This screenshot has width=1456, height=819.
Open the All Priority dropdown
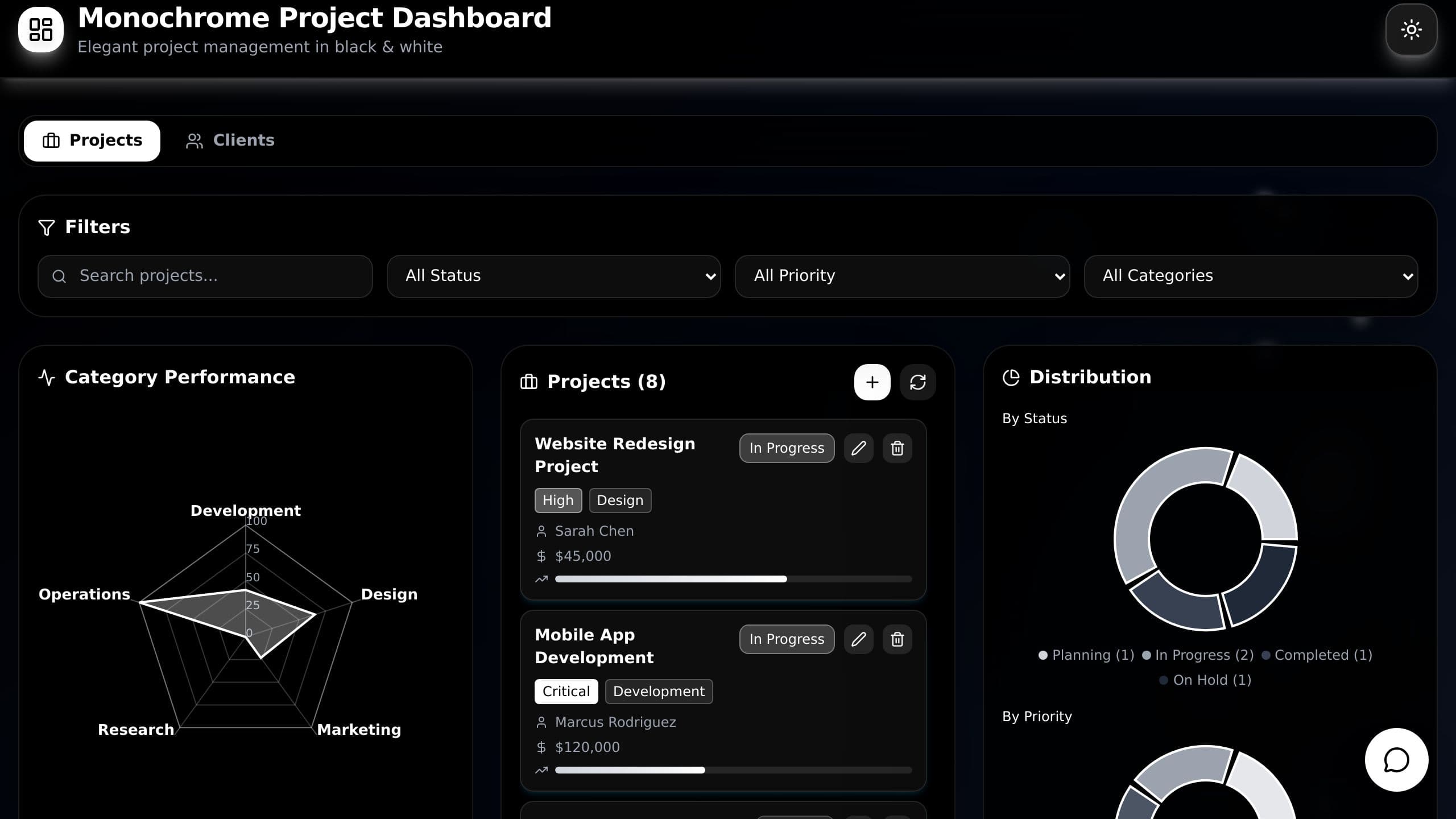903,276
